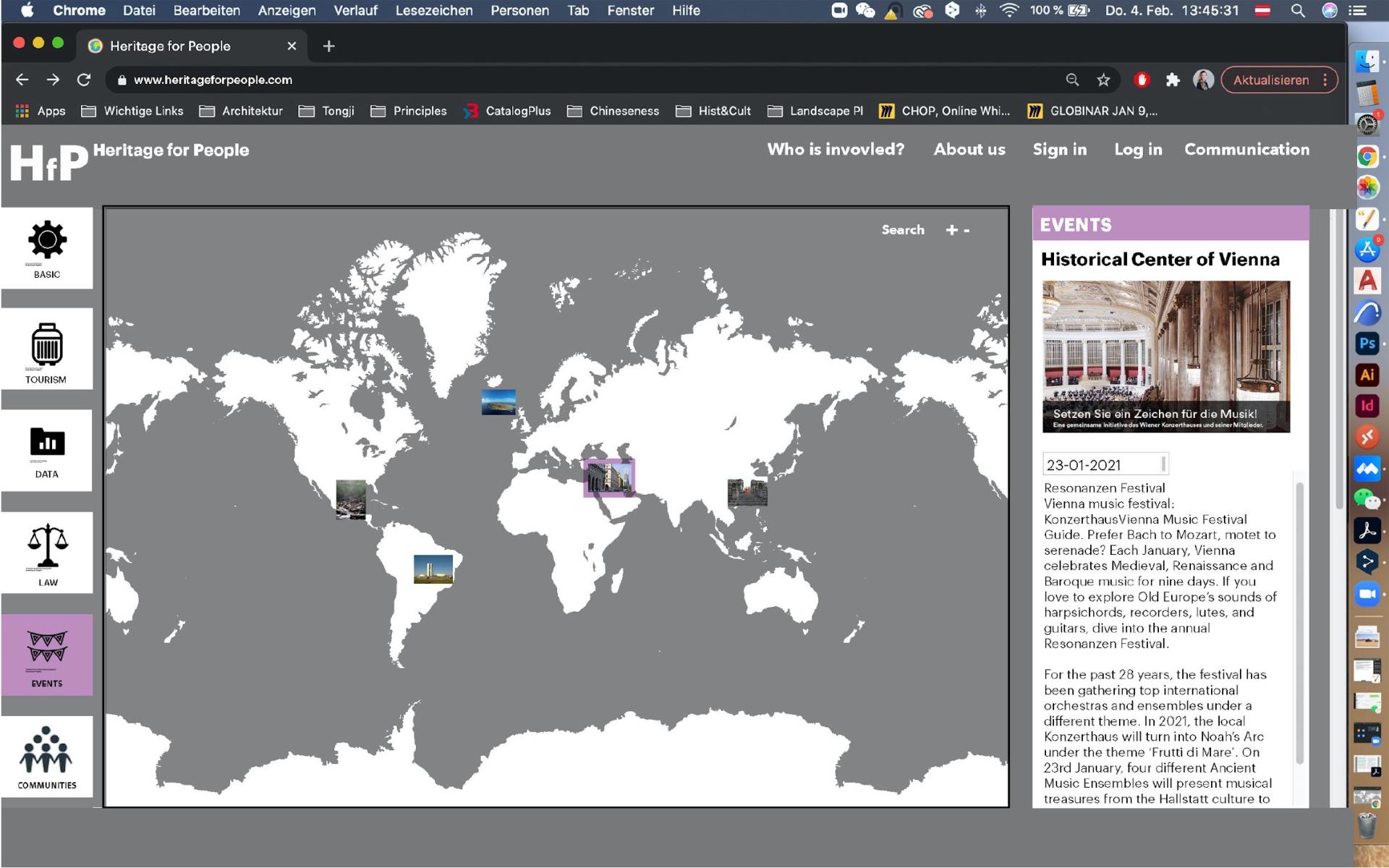Open the Communication link

pos(1246,149)
